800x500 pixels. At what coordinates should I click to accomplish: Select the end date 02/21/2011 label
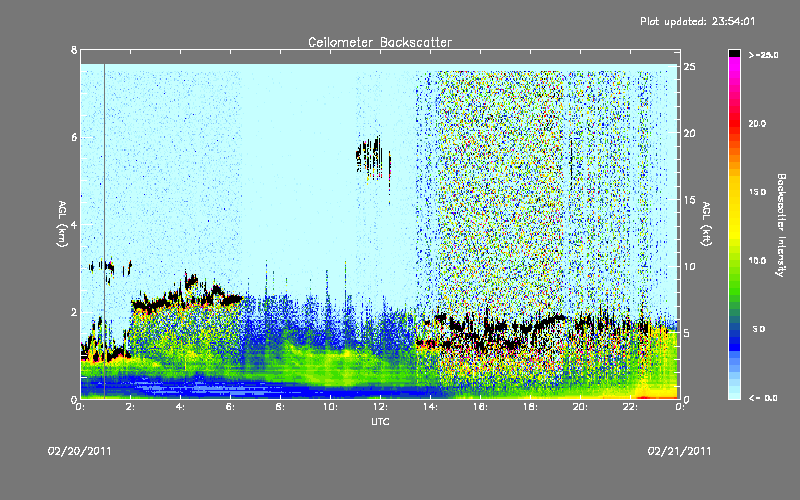pos(679,451)
